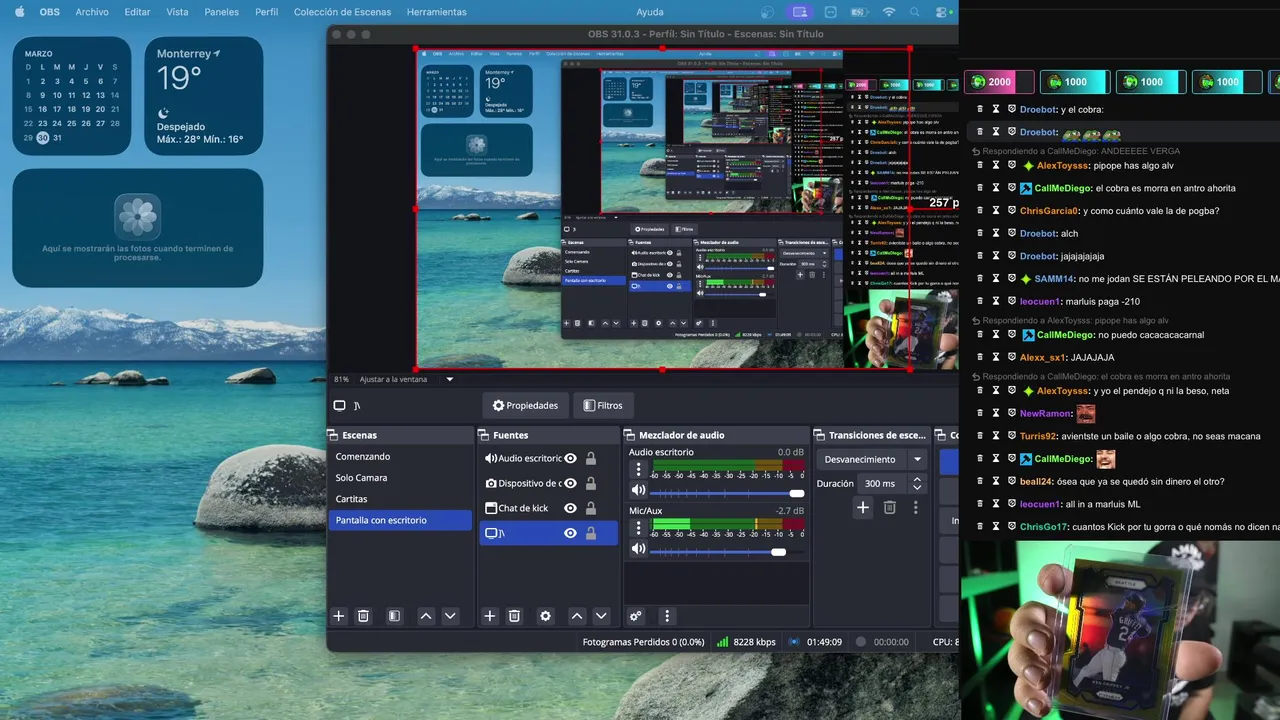Viewport: 1280px width, 720px height.
Task: Hide the Chat de kick source
Action: coord(570,508)
